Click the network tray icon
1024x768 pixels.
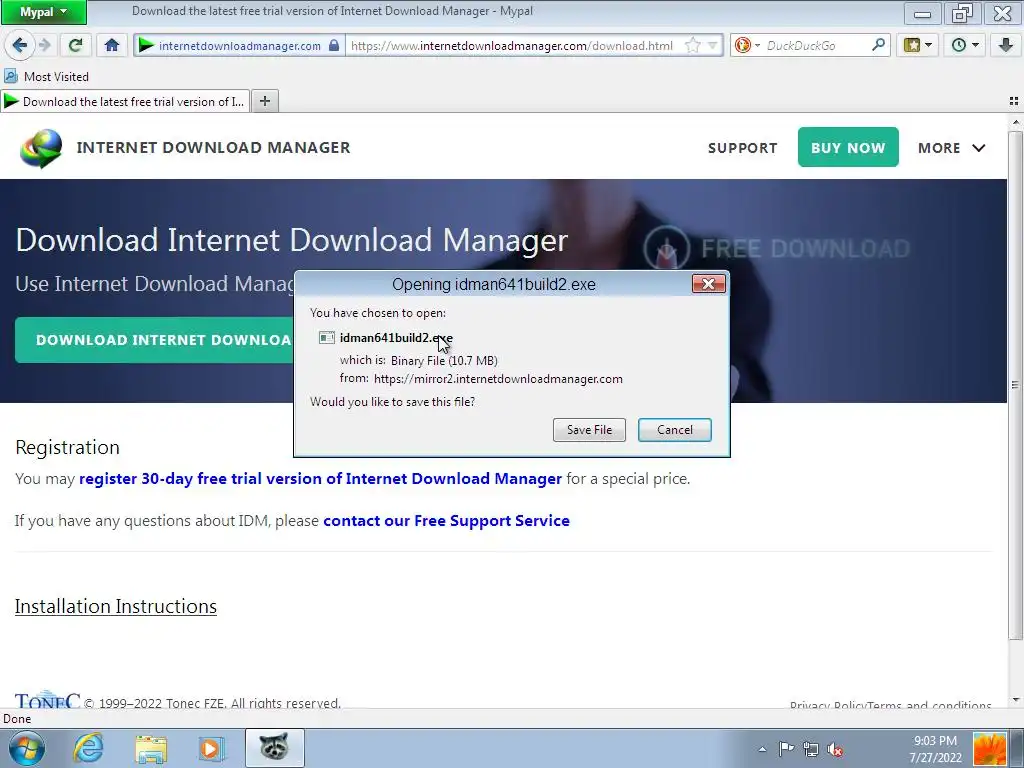pos(810,749)
